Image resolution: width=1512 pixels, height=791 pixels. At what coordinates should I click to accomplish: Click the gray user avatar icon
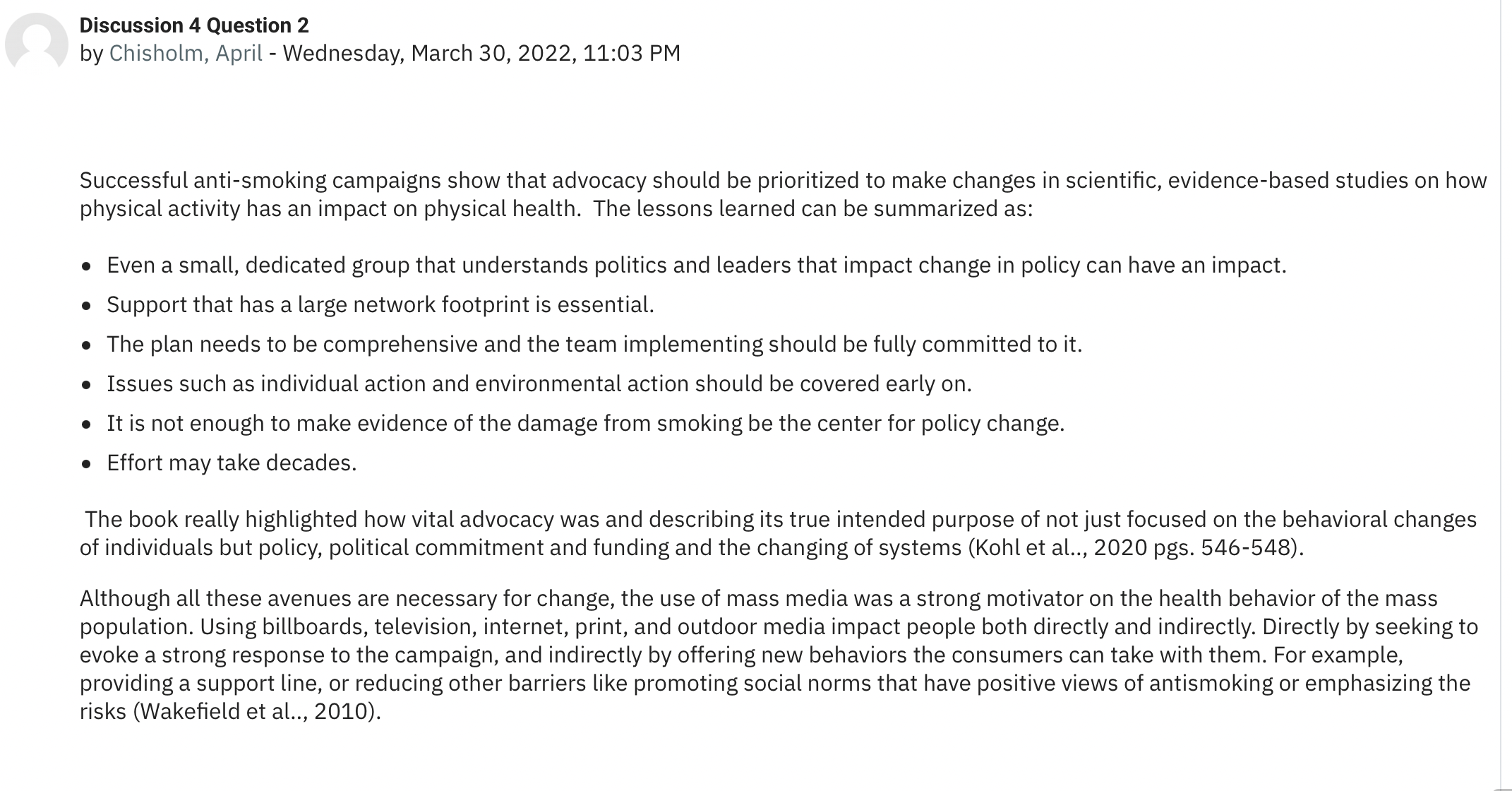[x=37, y=41]
